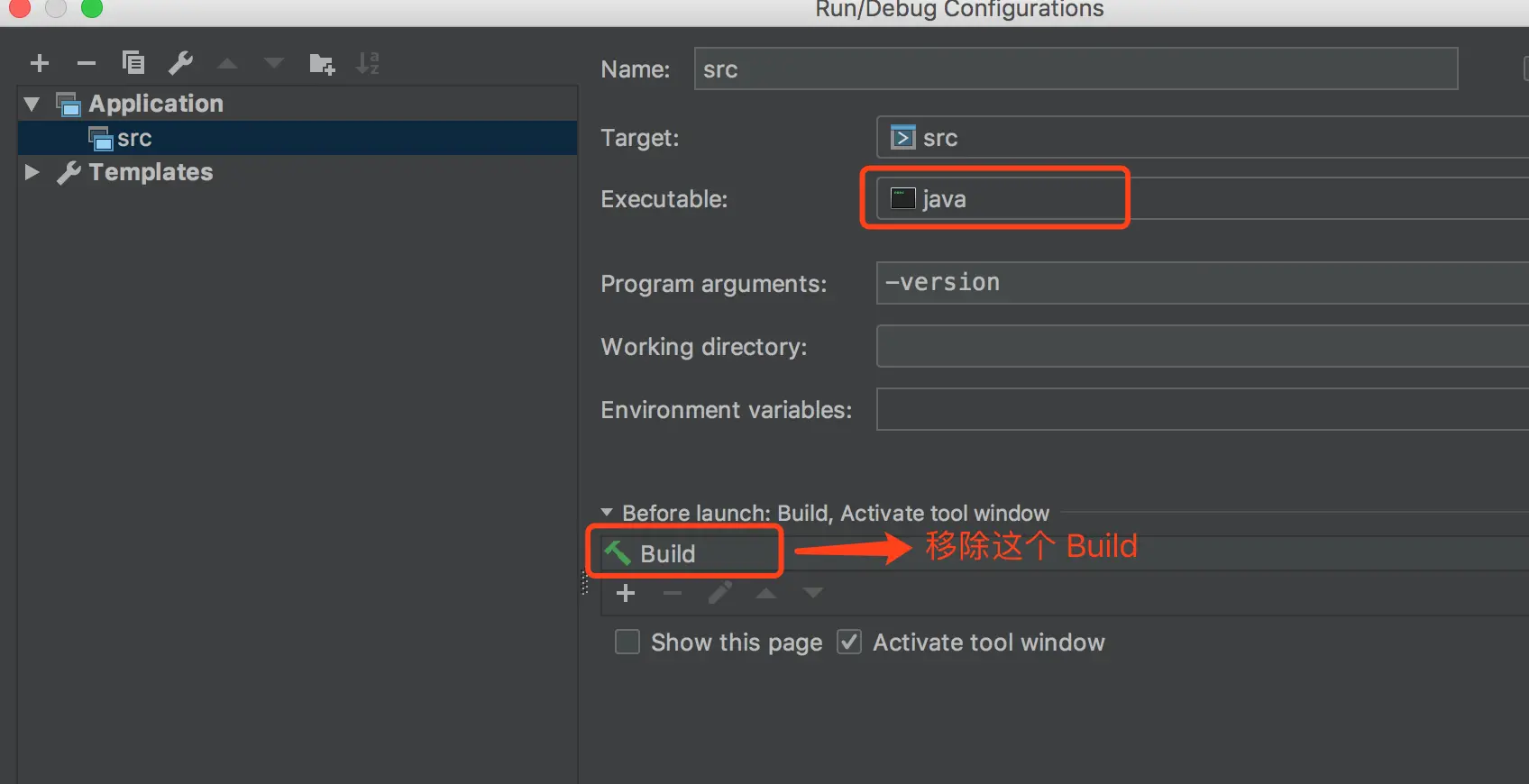Uncheck Activate tool window checkbox
The height and width of the screenshot is (784, 1529).
[x=849, y=642]
